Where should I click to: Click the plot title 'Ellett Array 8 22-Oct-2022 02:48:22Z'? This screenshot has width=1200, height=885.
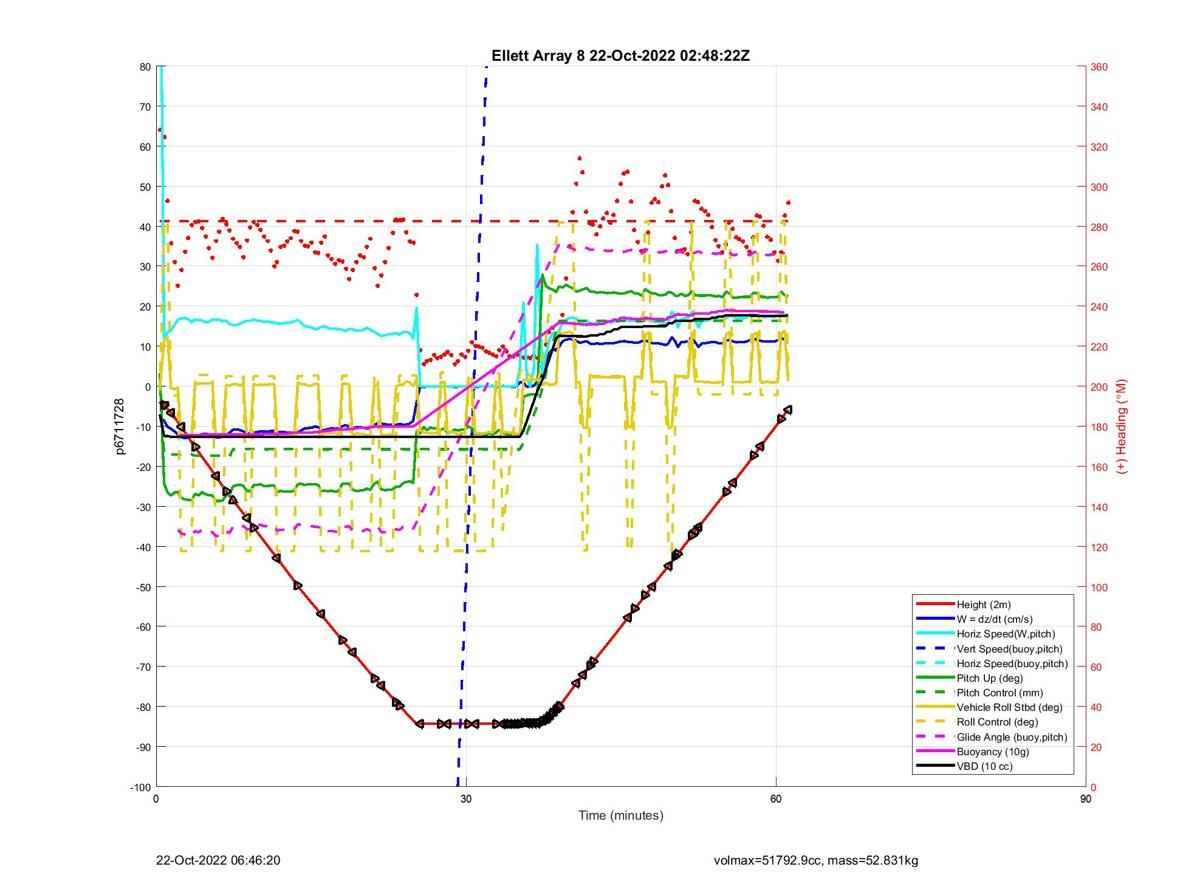click(x=620, y=56)
